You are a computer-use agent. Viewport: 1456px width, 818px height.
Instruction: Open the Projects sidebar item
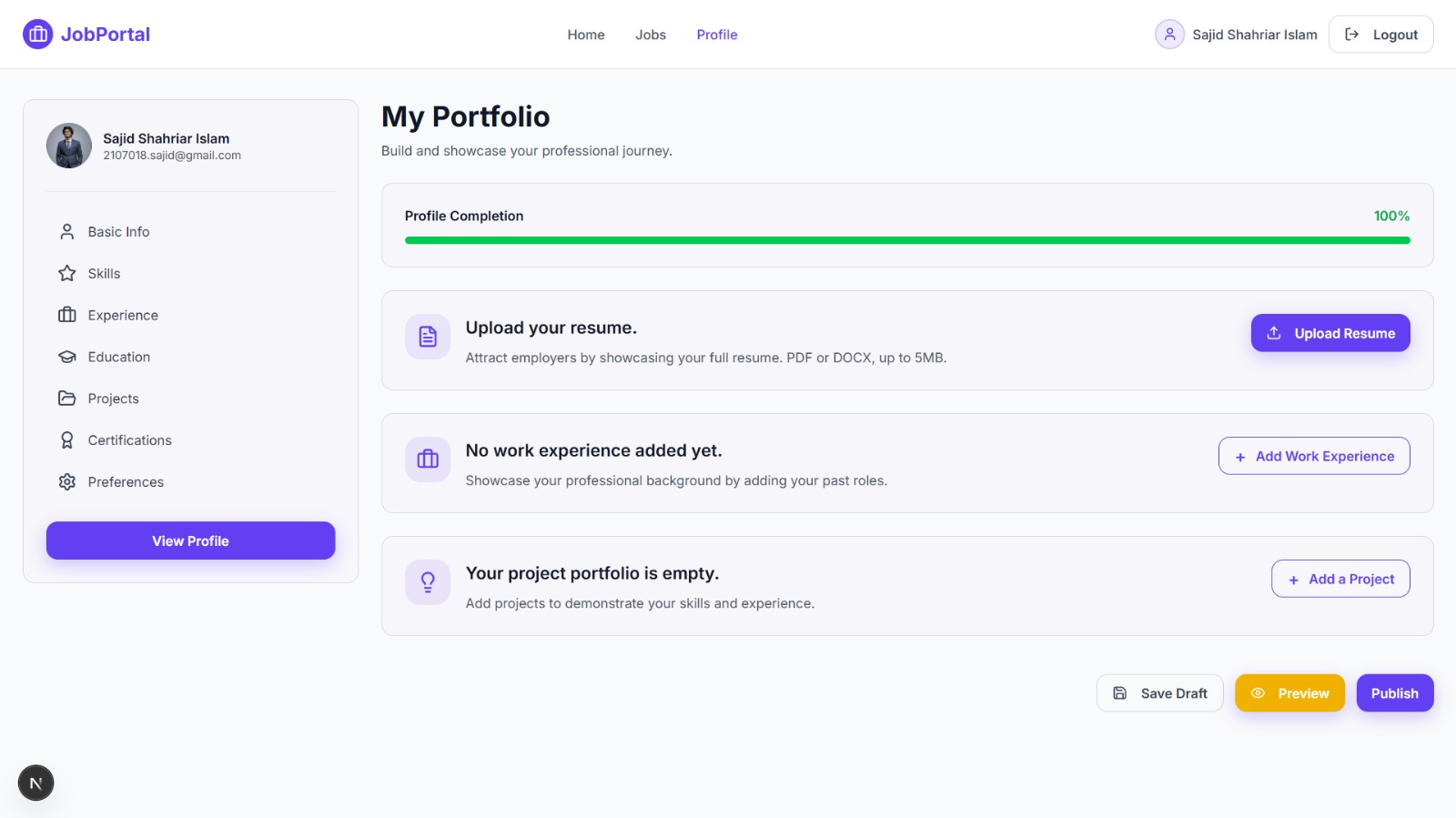tap(113, 399)
